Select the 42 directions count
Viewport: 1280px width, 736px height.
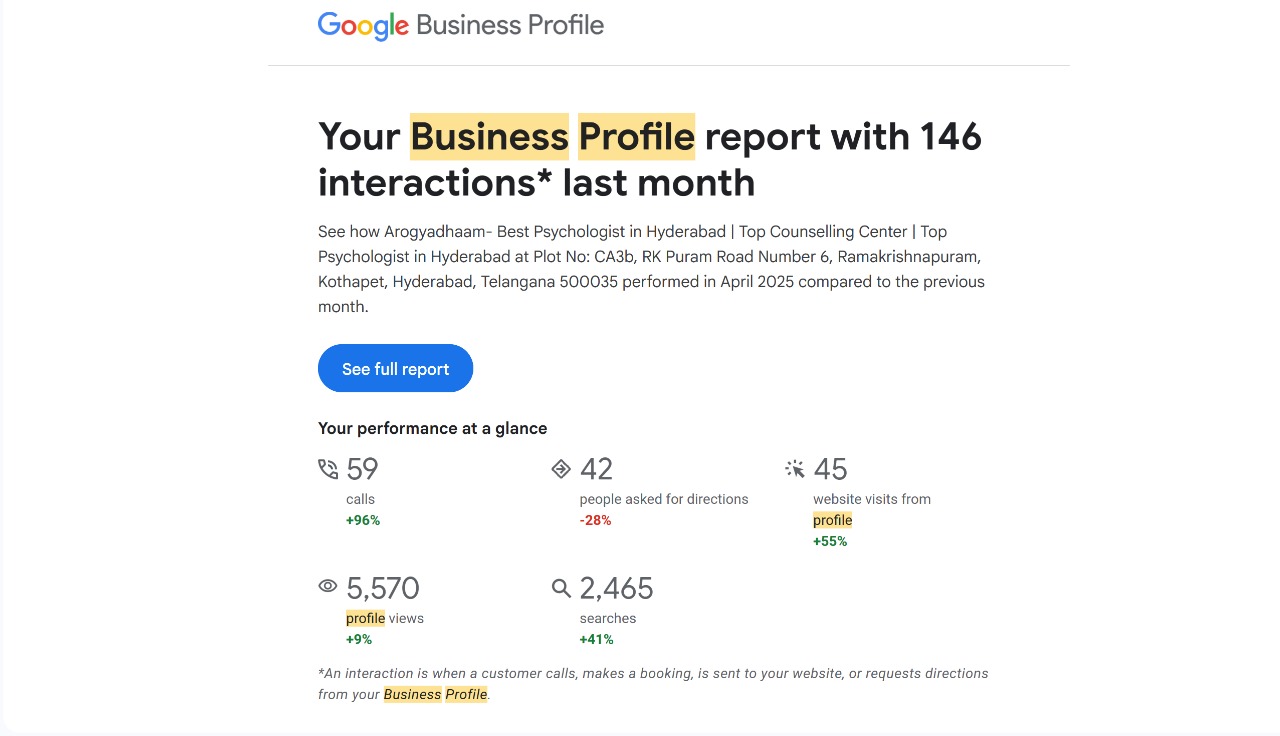[596, 469]
